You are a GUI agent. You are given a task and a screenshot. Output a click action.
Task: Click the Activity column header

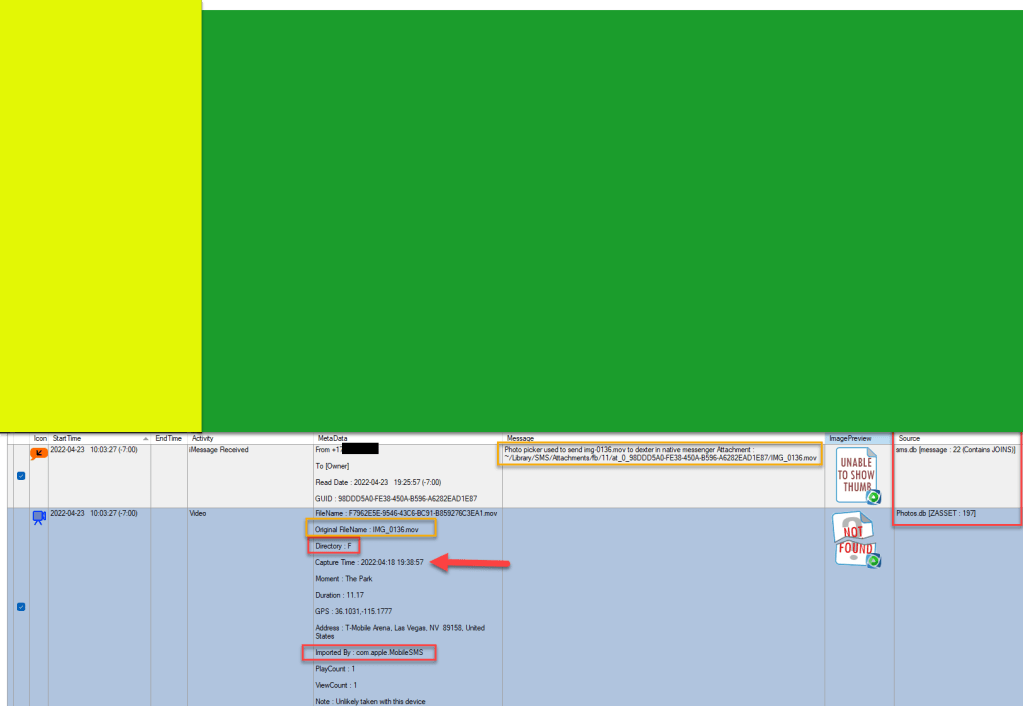point(203,438)
